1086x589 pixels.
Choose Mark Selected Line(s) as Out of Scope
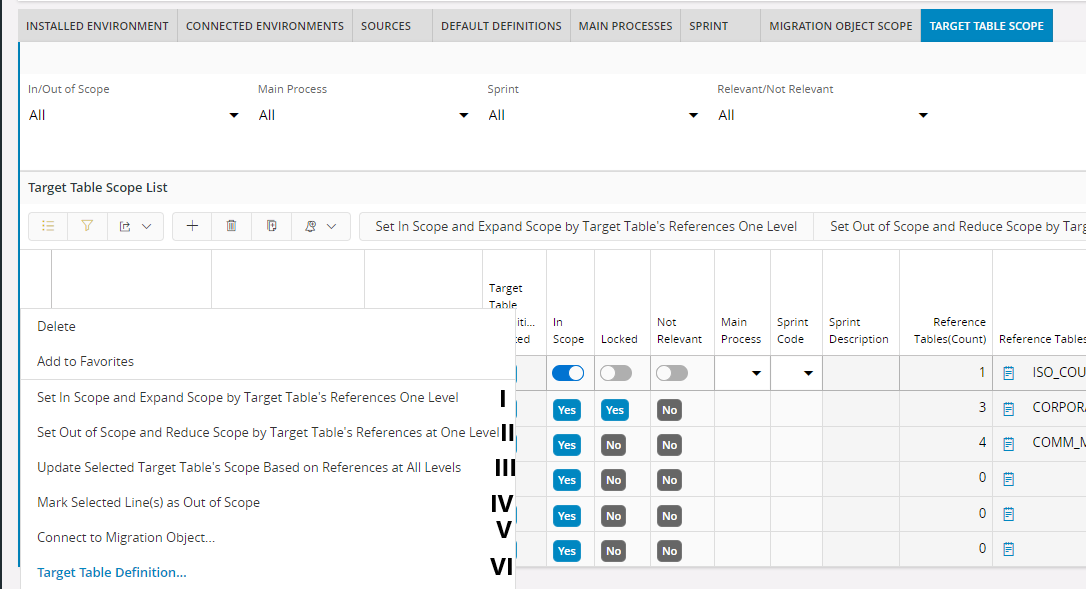148,502
